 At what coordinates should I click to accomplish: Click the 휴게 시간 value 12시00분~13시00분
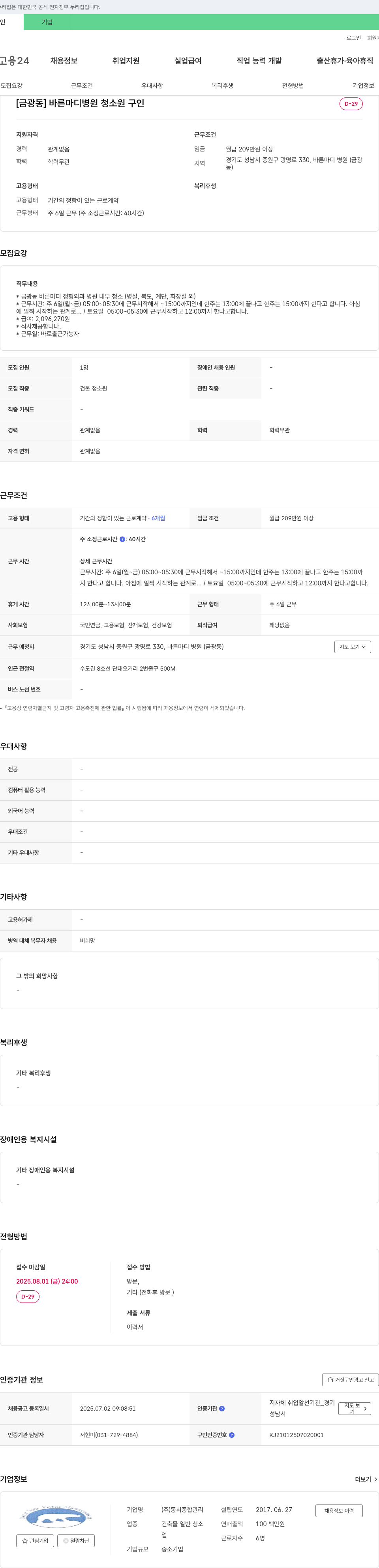click(x=105, y=604)
